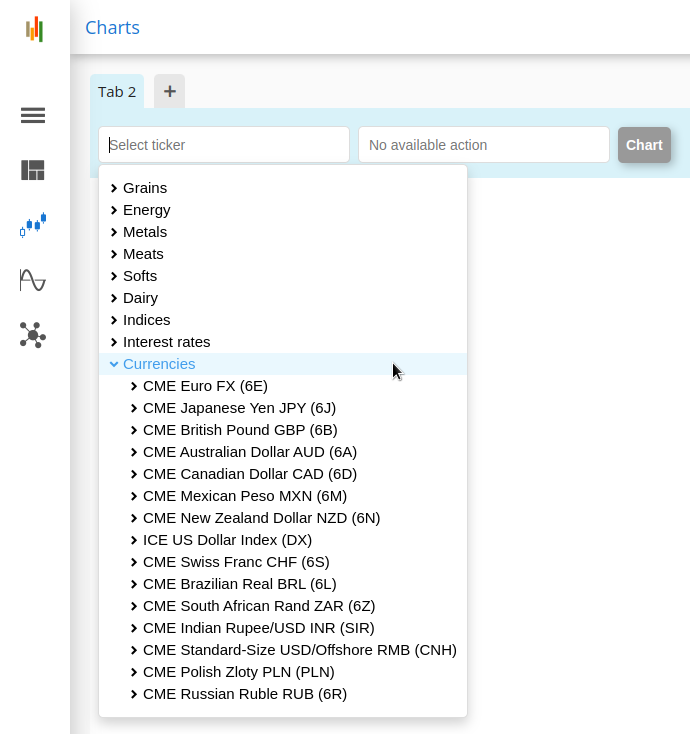Screen dimensions: 690x734
Task: Open the network nodes sidebar icon
Action: 33,335
